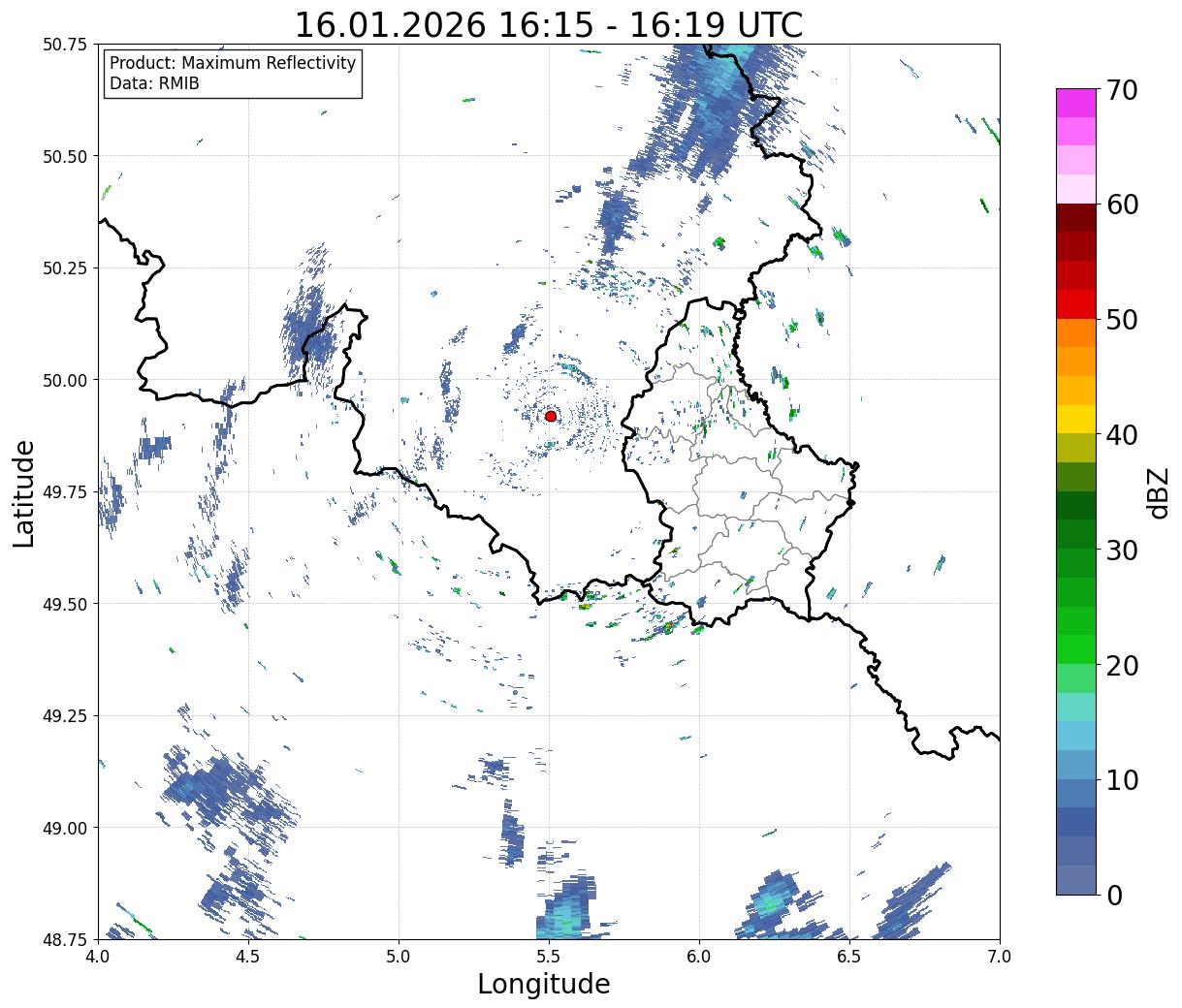
Task: Click the latitude tick label 48.75
Action: 65,939
